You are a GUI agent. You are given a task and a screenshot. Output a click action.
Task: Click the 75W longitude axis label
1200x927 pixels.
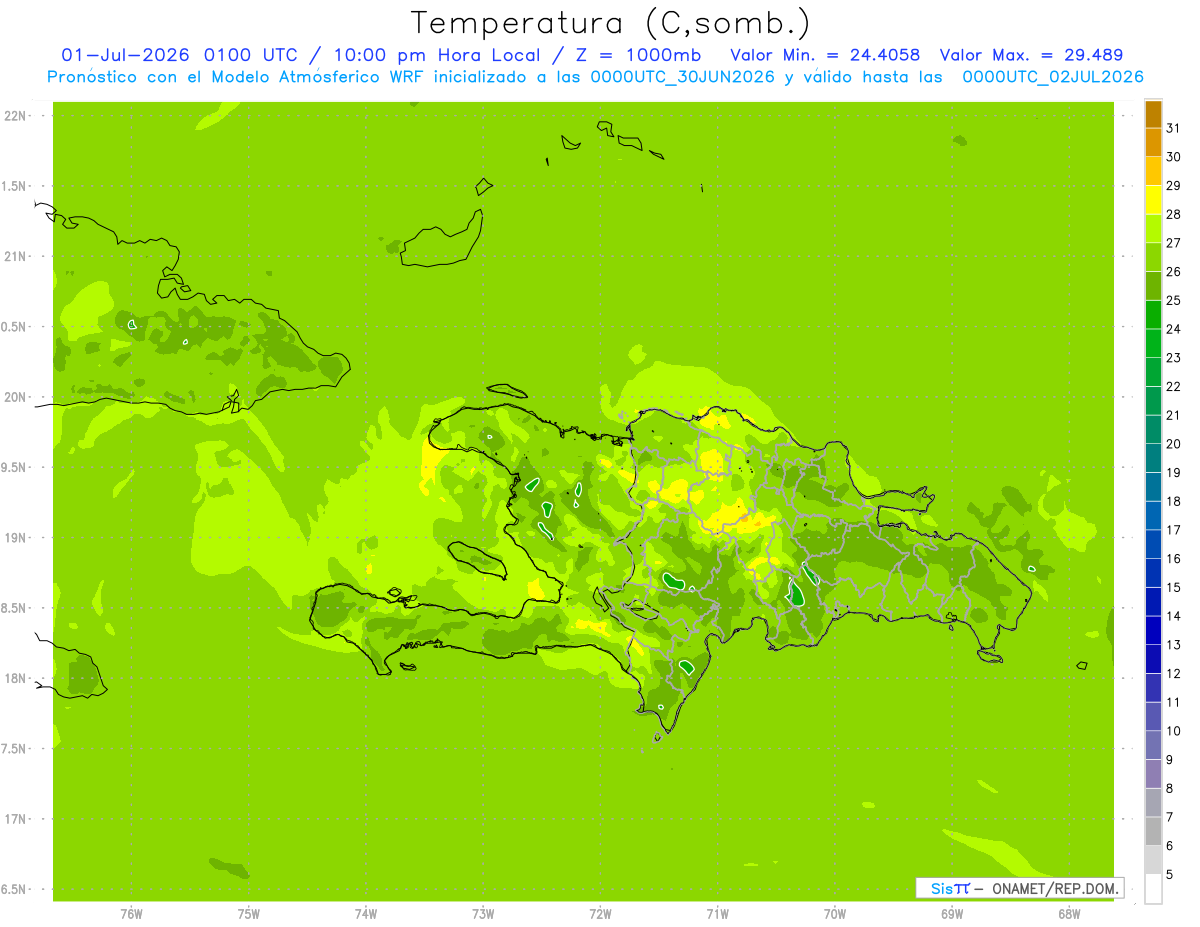(x=248, y=913)
